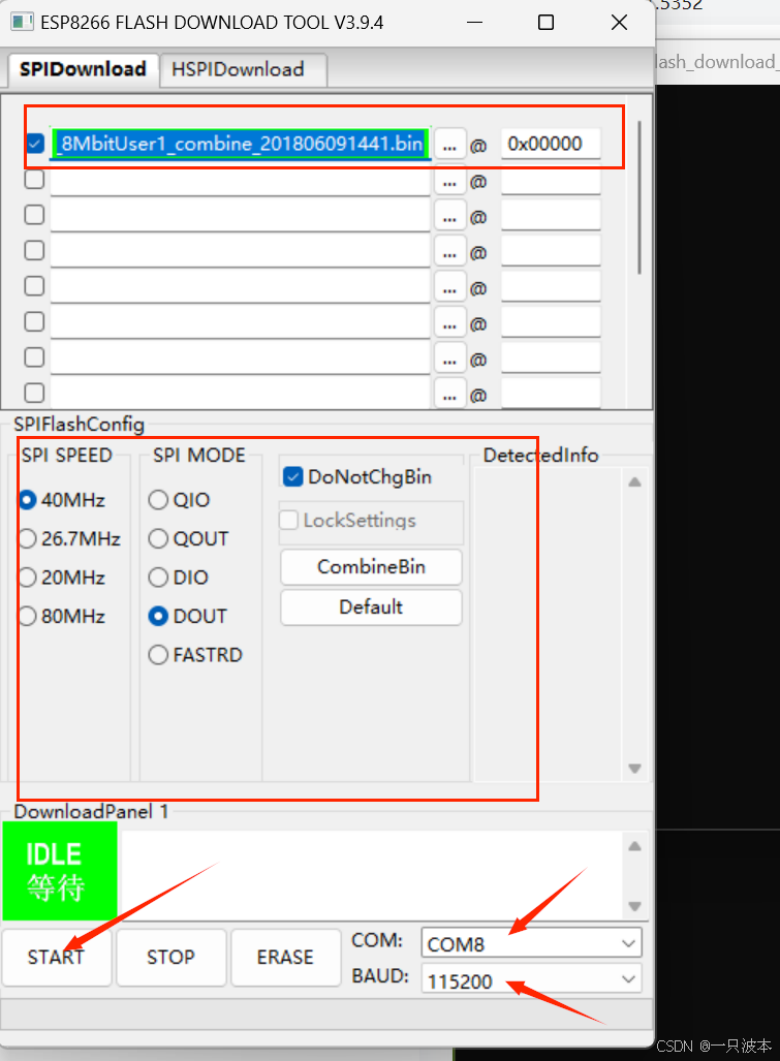Image resolution: width=780 pixels, height=1061 pixels.
Task: Click download log scroll down arrow
Action: tap(635, 906)
